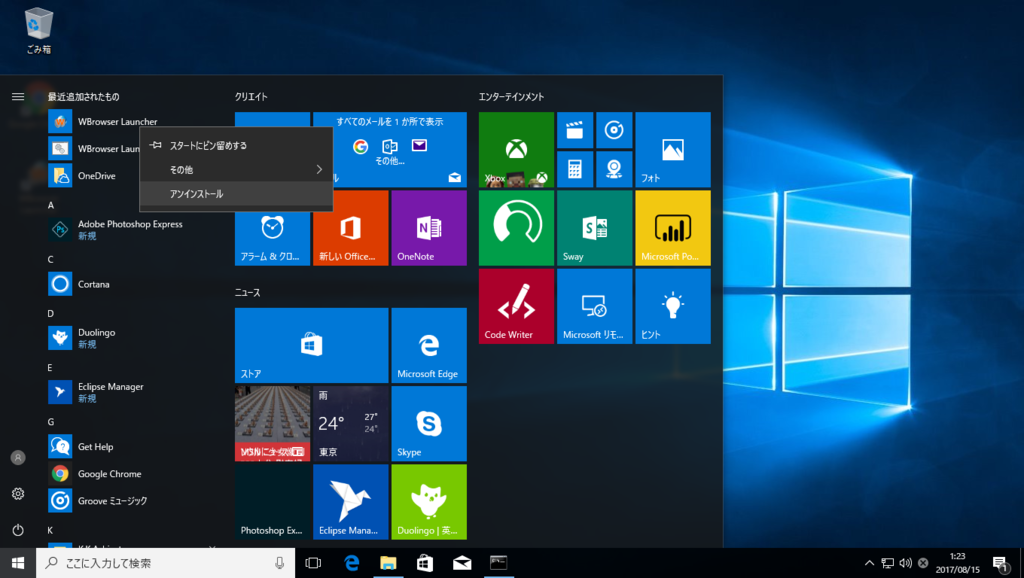Click the 最近追加されたもの section header
The height and width of the screenshot is (578, 1024).
[83, 97]
